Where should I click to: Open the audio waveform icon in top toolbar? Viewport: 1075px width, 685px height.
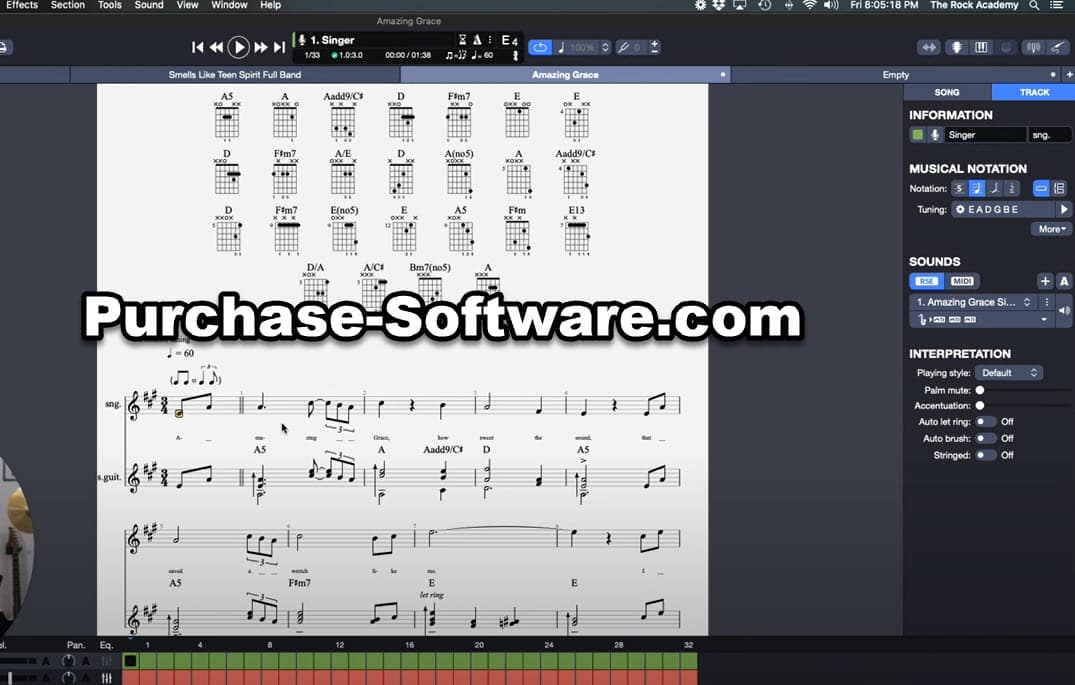(929, 47)
